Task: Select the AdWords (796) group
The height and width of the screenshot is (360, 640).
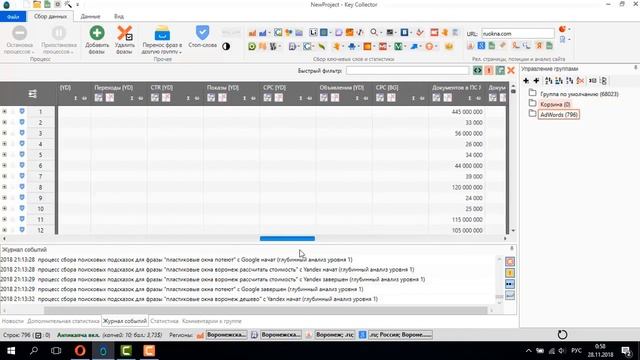Action: [x=559, y=115]
